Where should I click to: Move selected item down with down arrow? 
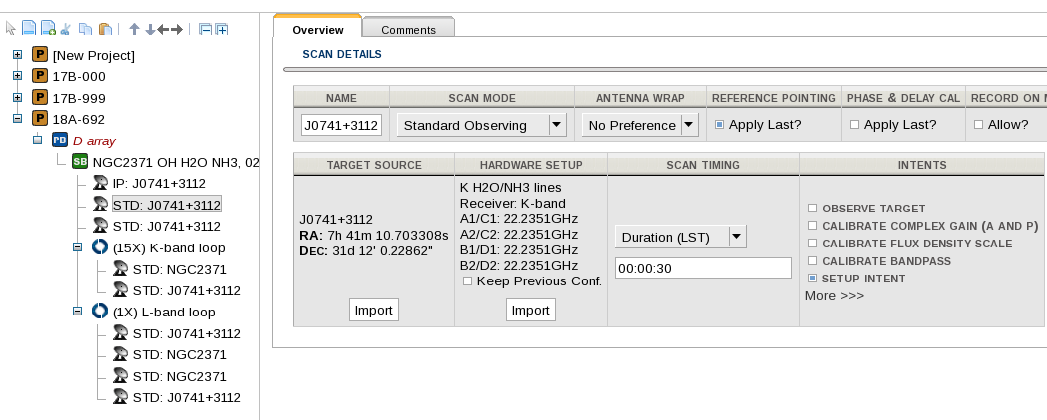tap(150, 29)
